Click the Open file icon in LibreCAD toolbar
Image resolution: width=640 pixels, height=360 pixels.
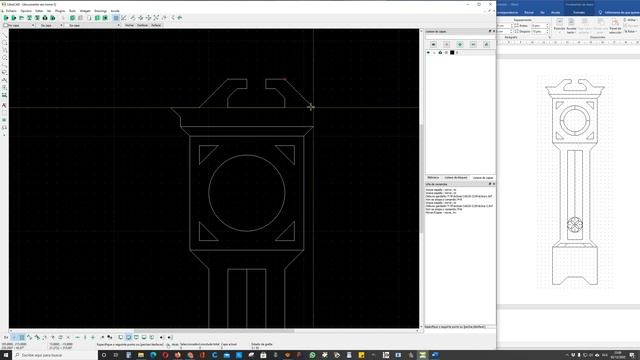click(21, 18)
